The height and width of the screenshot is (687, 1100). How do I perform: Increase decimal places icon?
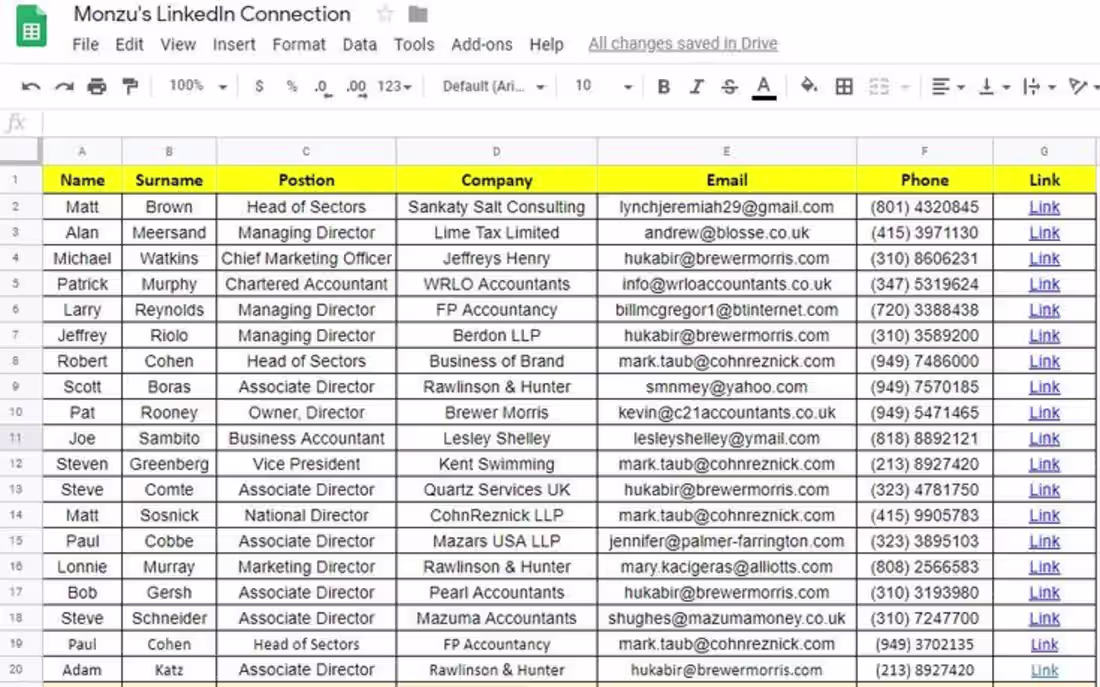pyautogui.click(x=356, y=87)
